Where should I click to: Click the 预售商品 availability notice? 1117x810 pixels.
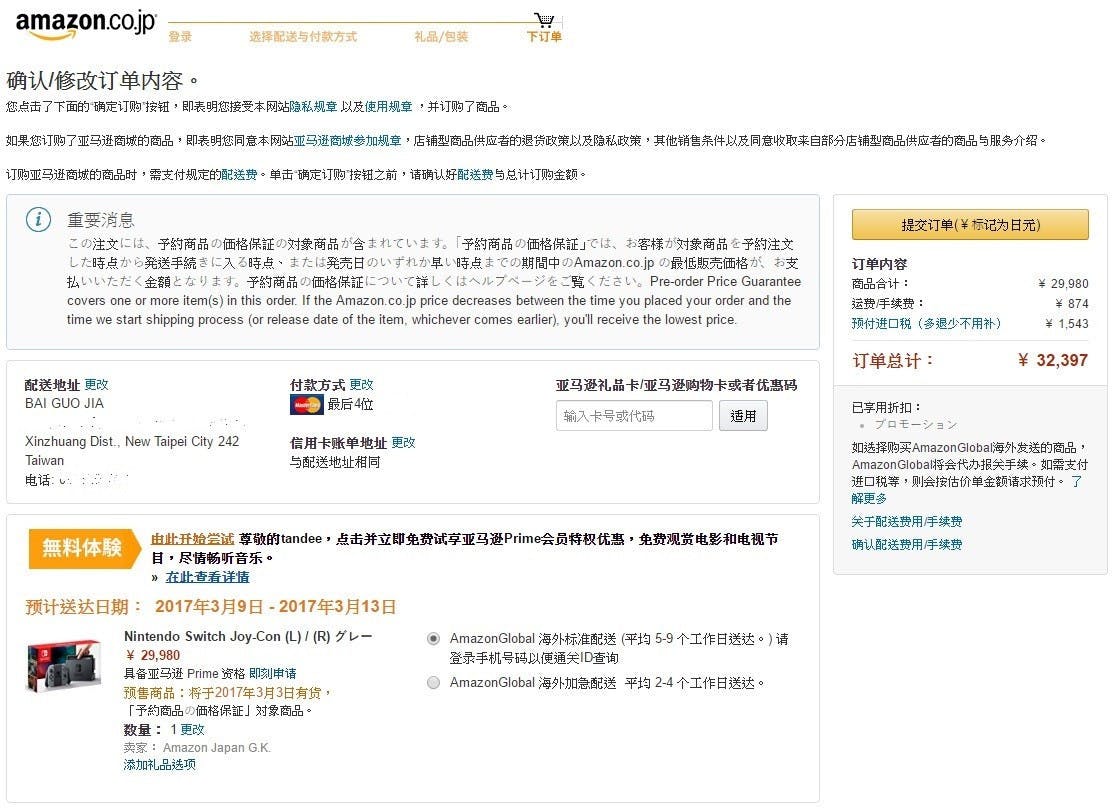point(227,693)
